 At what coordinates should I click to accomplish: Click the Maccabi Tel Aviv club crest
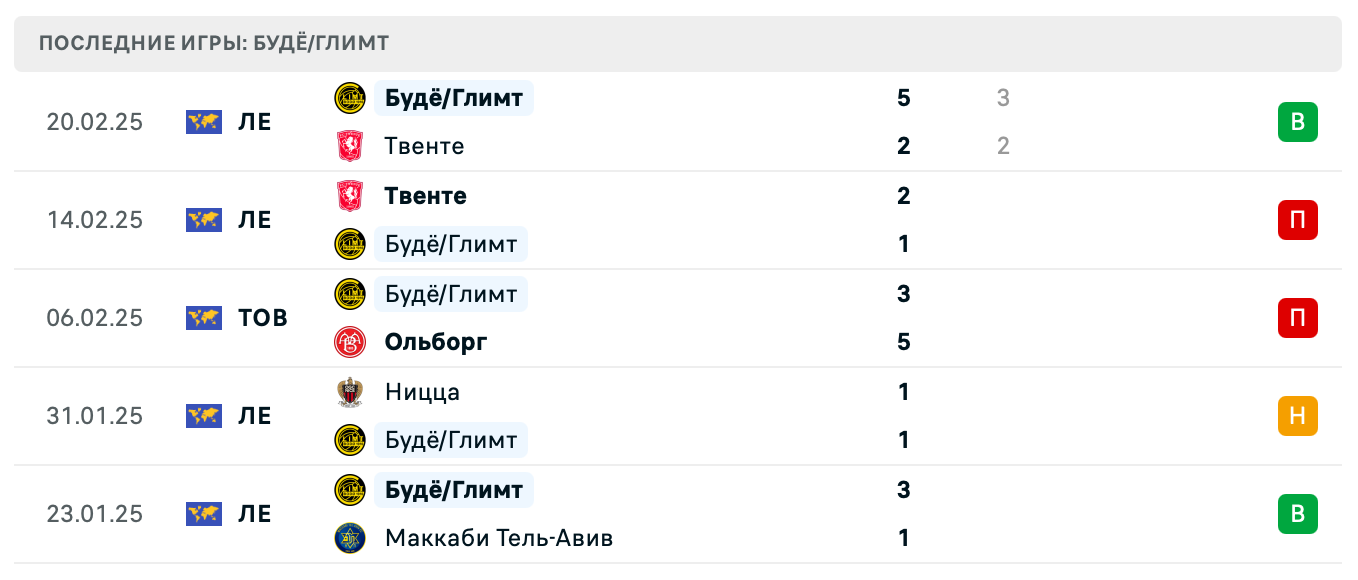[x=350, y=538]
